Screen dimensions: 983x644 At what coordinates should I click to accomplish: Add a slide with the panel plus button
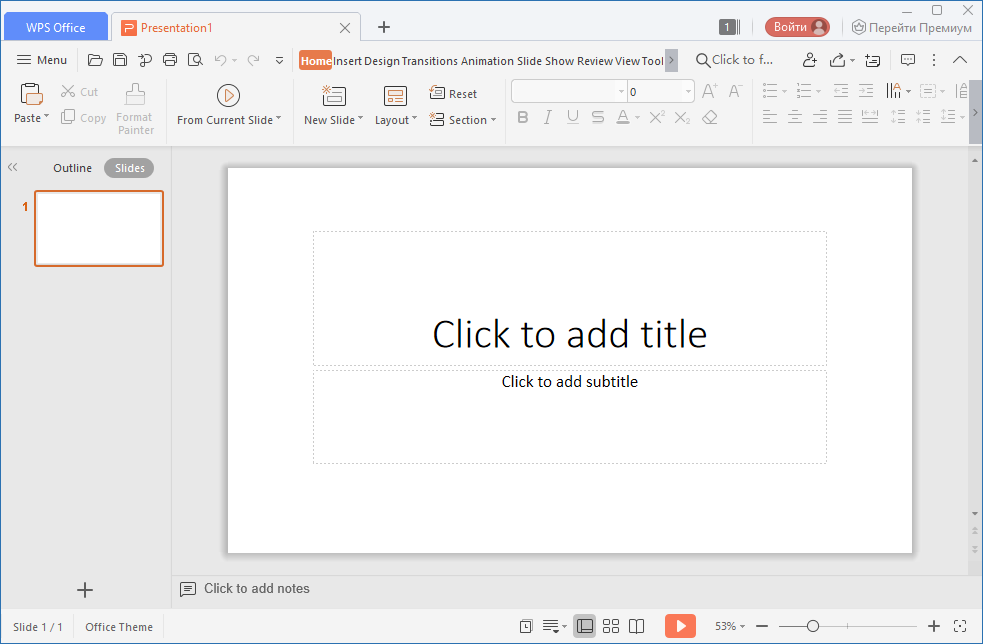[x=85, y=590]
